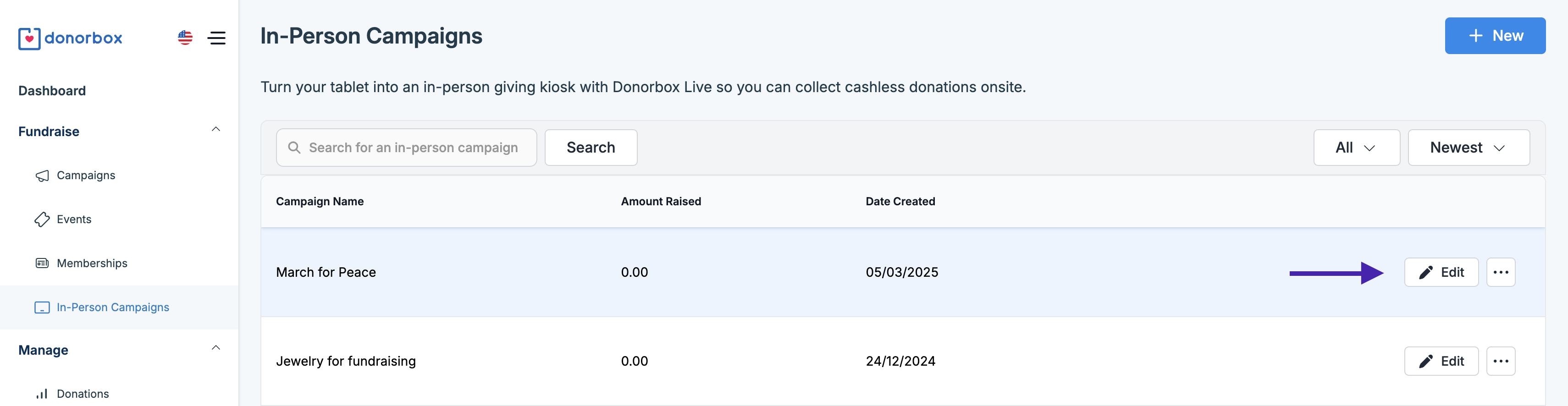Collapse the Manage section
The width and height of the screenshot is (1568, 406).
(215, 348)
